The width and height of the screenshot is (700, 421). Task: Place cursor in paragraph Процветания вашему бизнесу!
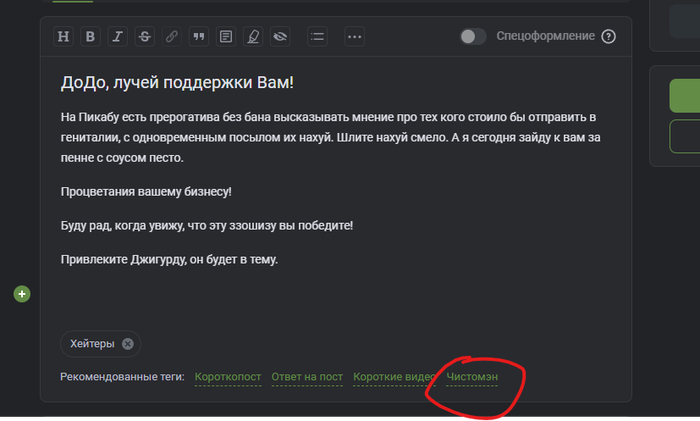click(146, 192)
